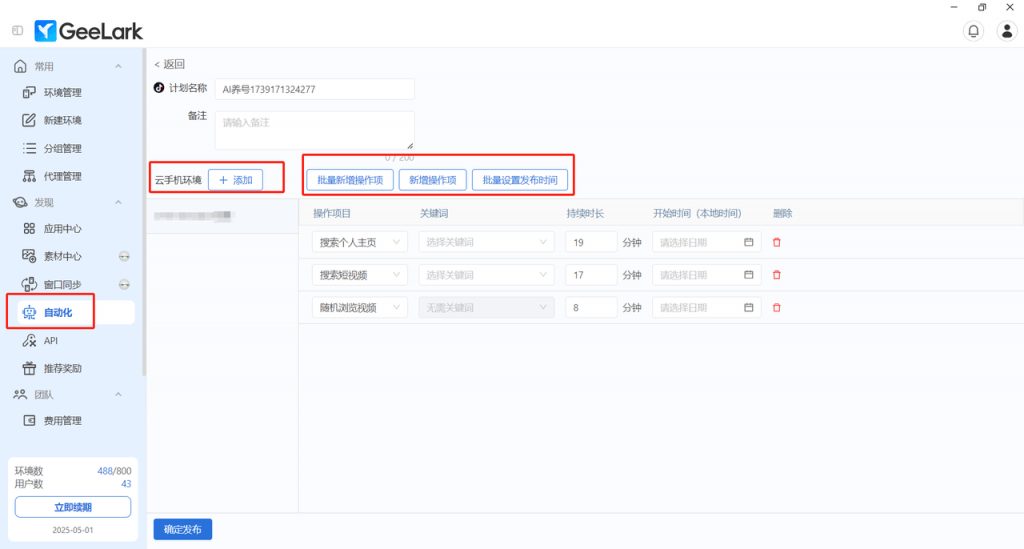The height and width of the screenshot is (549, 1024).
Task: Open keyword dropdown in first row
Action: [x=486, y=242]
